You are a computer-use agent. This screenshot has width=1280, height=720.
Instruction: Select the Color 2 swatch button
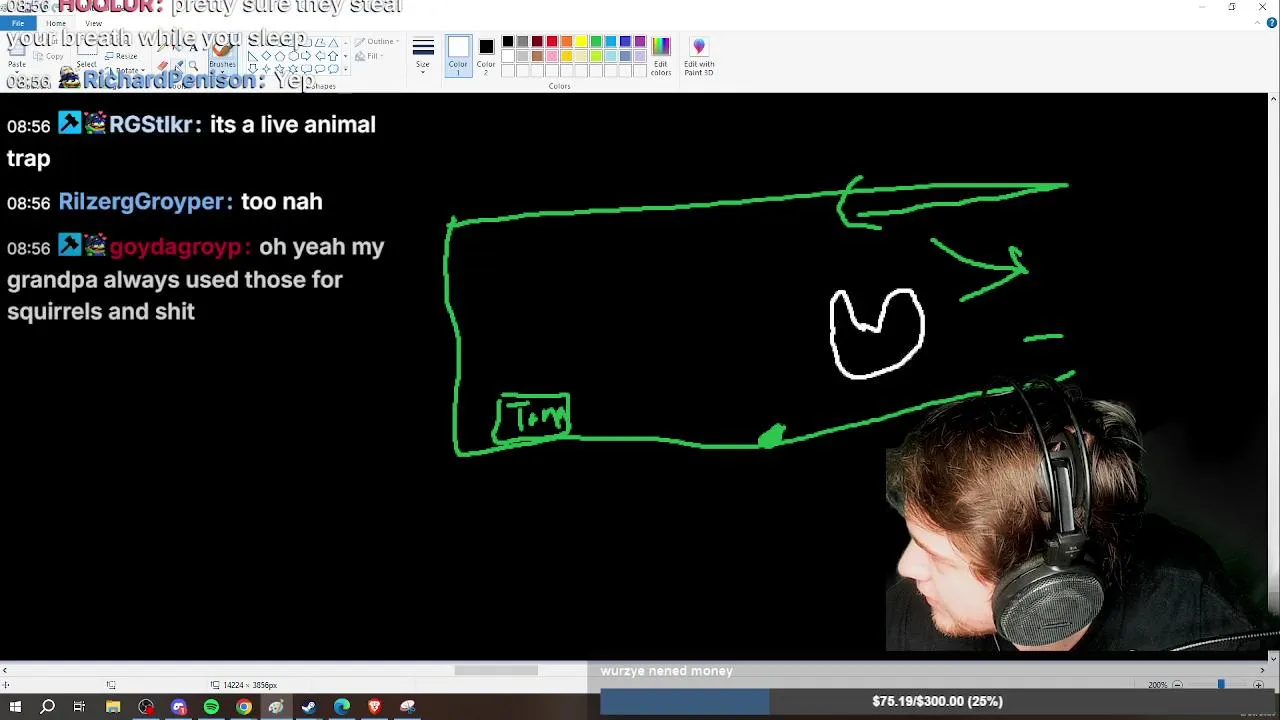point(486,56)
